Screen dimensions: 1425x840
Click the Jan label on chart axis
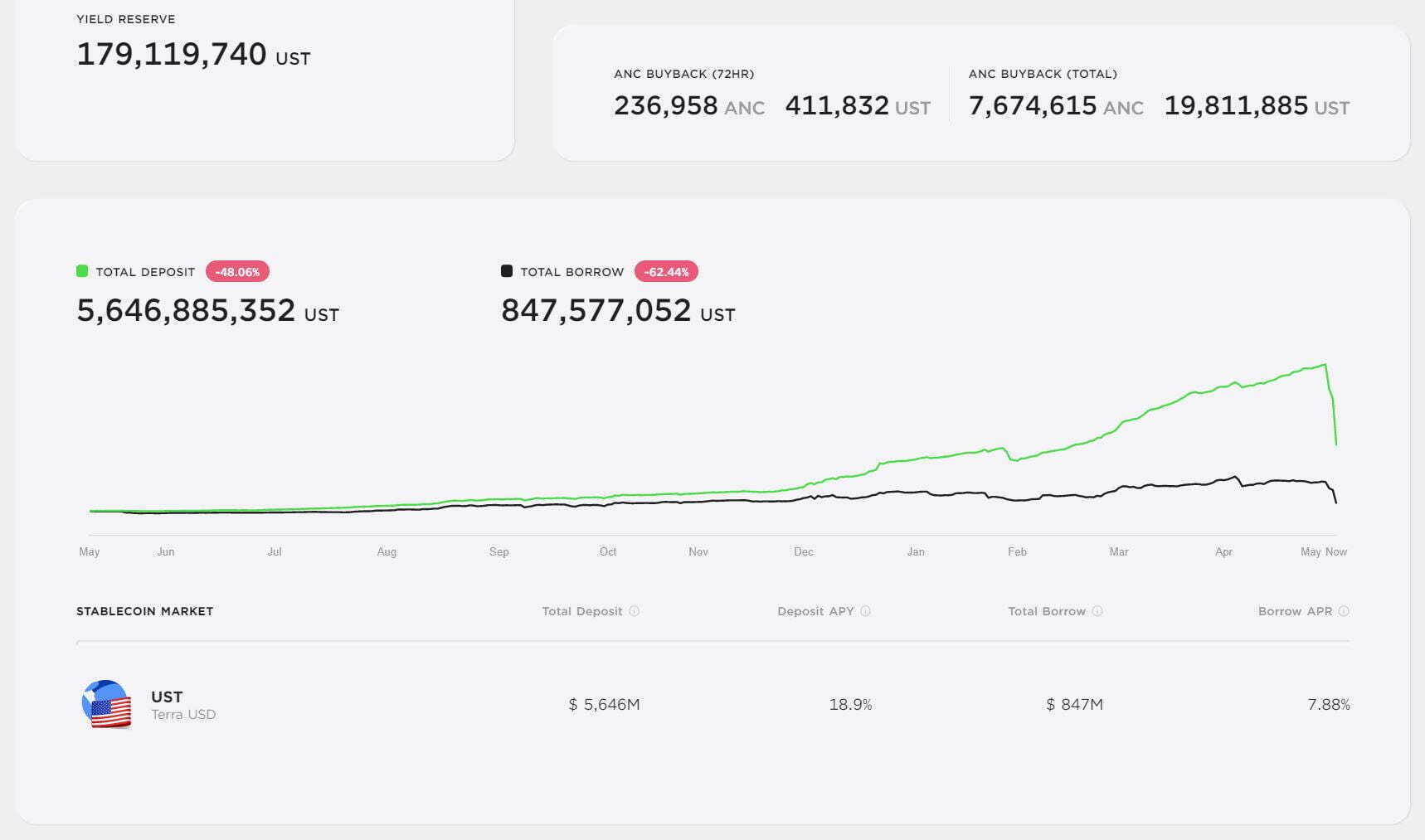(916, 551)
